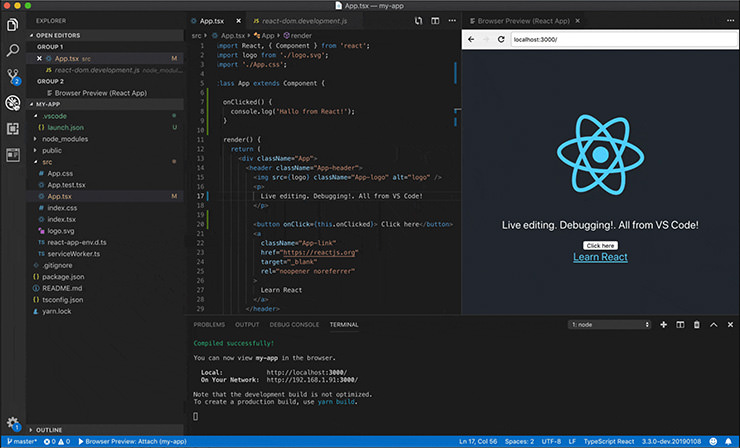The height and width of the screenshot is (448, 740).
Task: Open the Search view in activity bar
Action: pyautogui.click(x=12, y=49)
